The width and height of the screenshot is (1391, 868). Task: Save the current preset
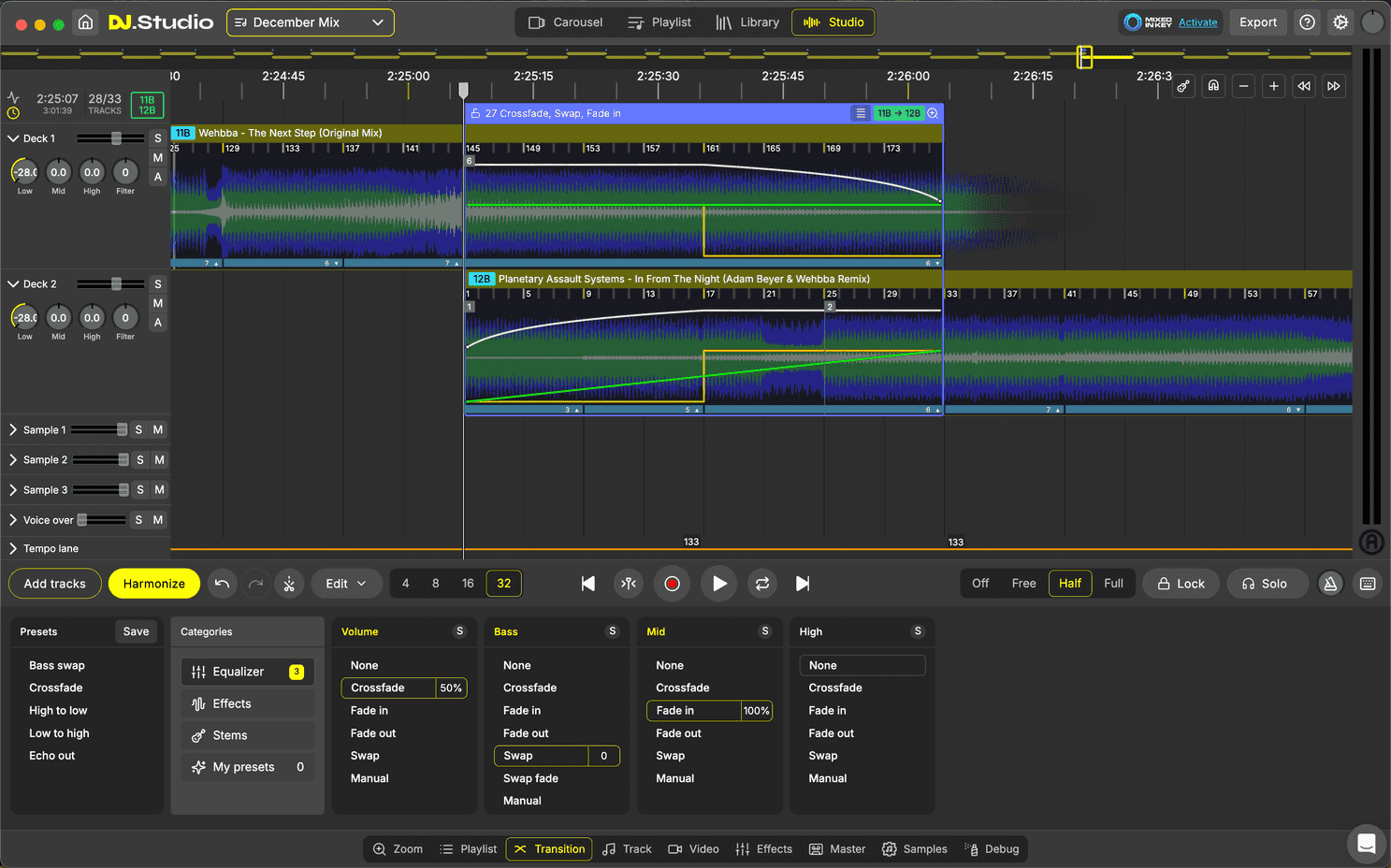coord(137,631)
